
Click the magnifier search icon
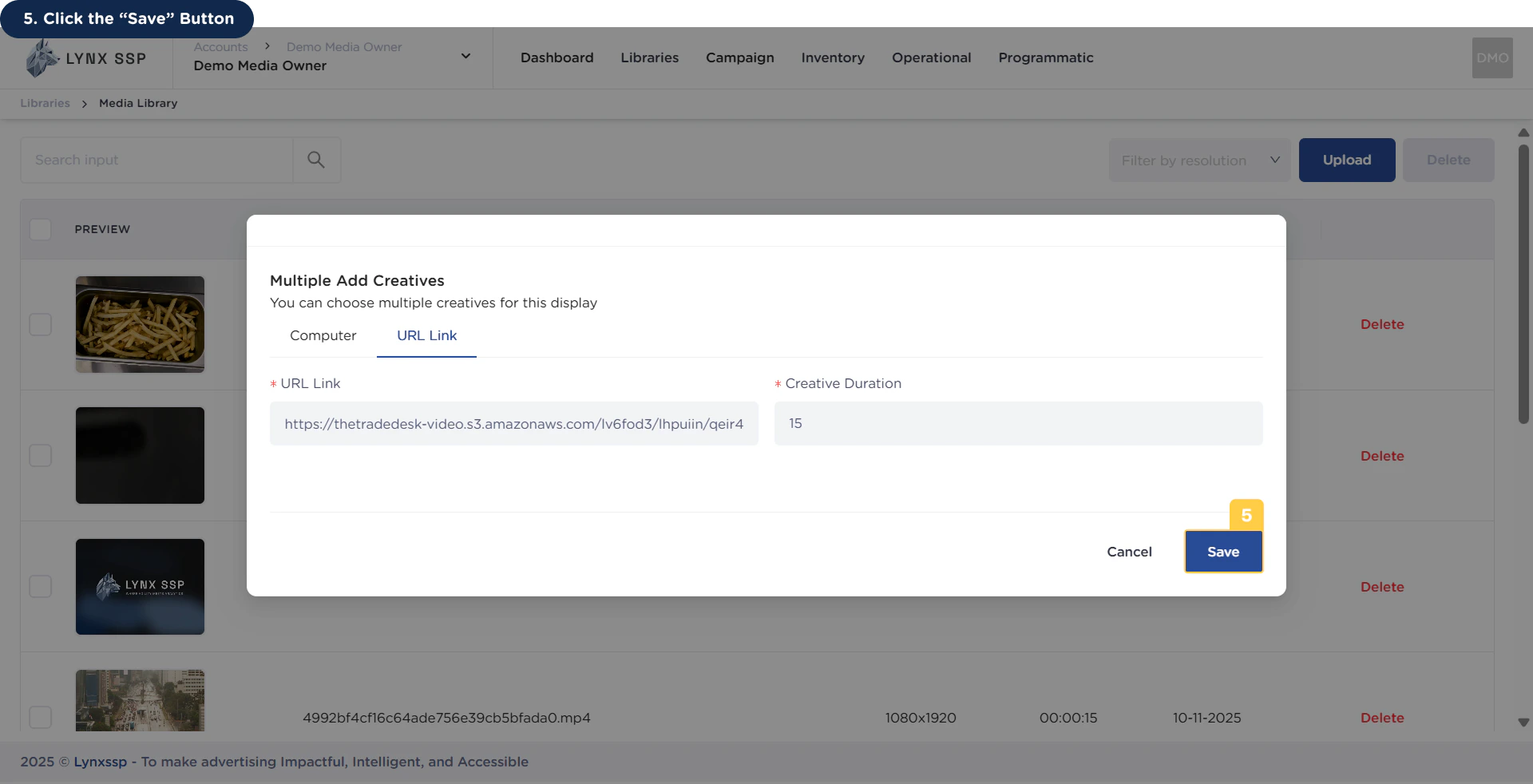(316, 160)
